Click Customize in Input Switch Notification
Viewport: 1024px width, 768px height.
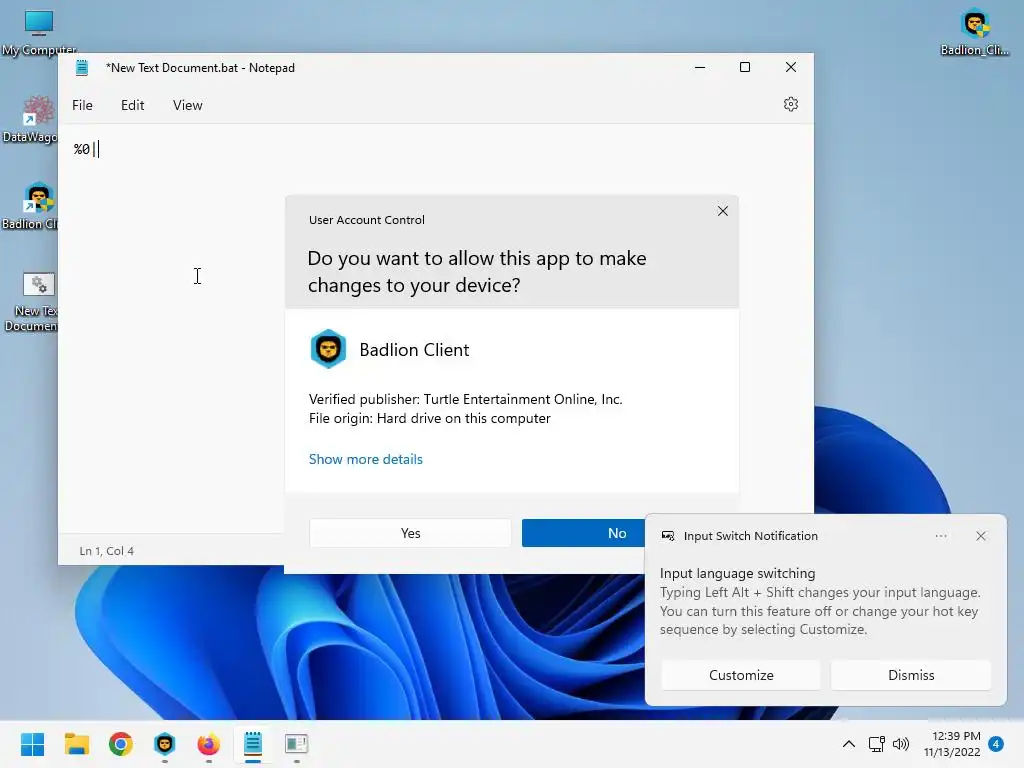tap(741, 675)
